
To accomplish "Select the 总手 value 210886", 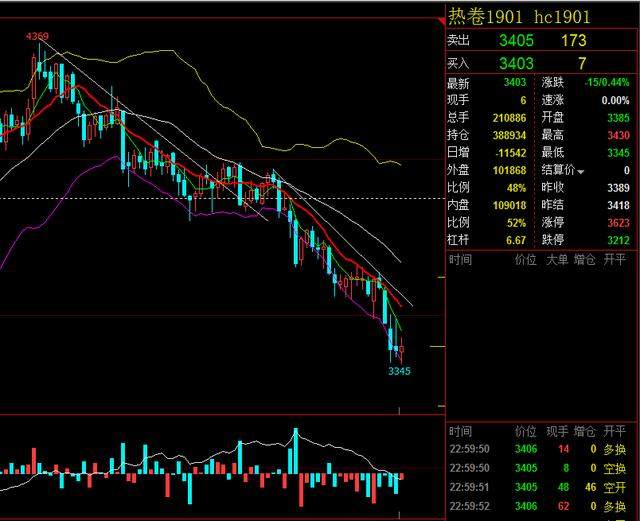I will 509,118.
